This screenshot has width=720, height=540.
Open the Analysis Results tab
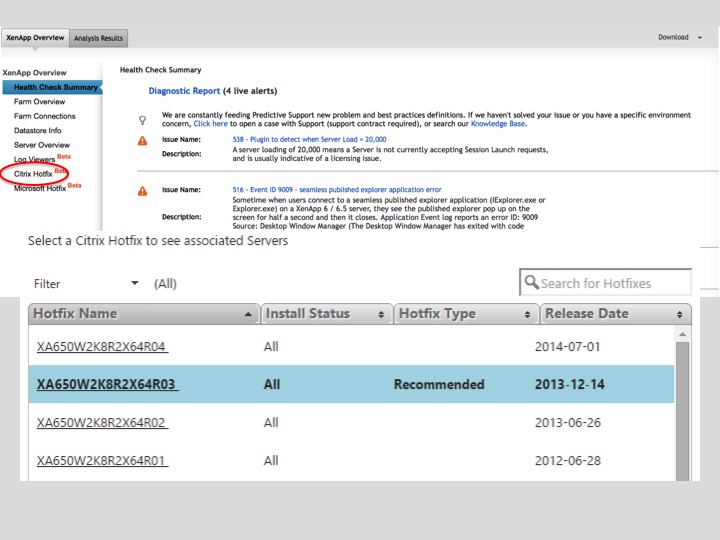pyautogui.click(x=98, y=38)
